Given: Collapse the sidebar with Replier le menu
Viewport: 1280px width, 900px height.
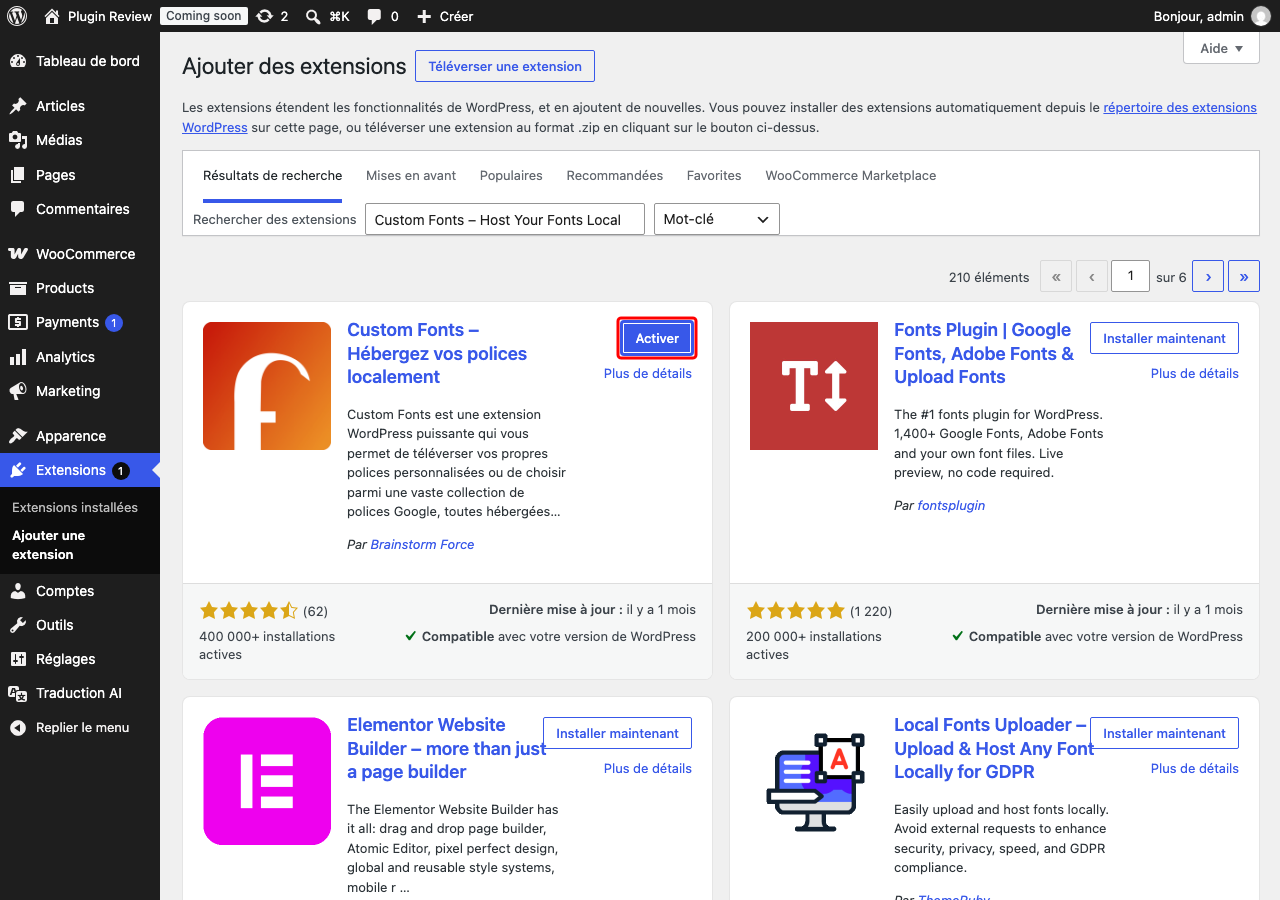Looking at the screenshot, I should tap(80, 727).
